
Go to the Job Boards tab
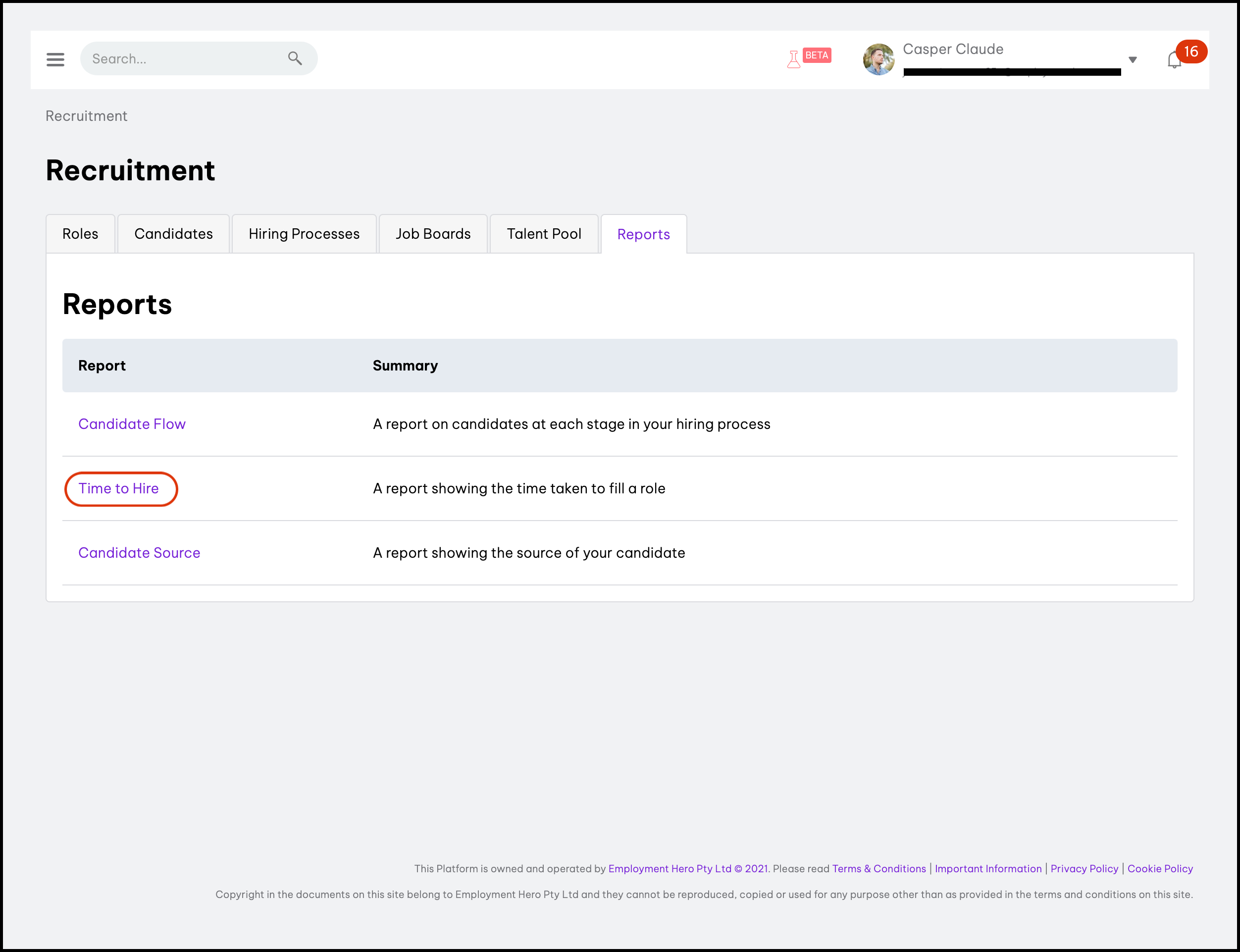point(433,234)
